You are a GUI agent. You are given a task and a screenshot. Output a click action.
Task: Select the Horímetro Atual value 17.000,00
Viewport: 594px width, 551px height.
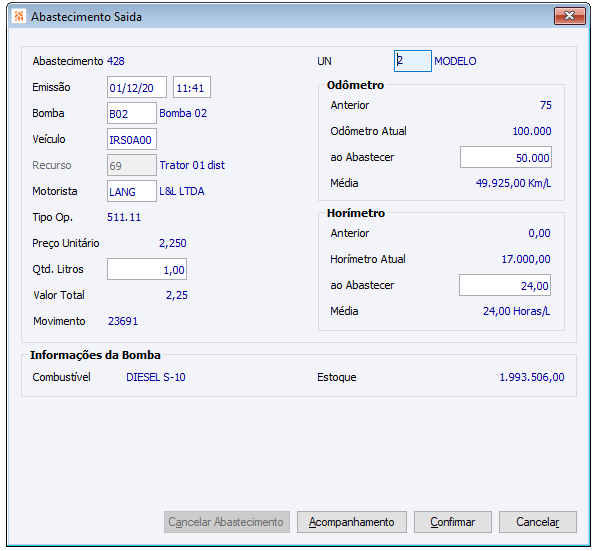526,259
